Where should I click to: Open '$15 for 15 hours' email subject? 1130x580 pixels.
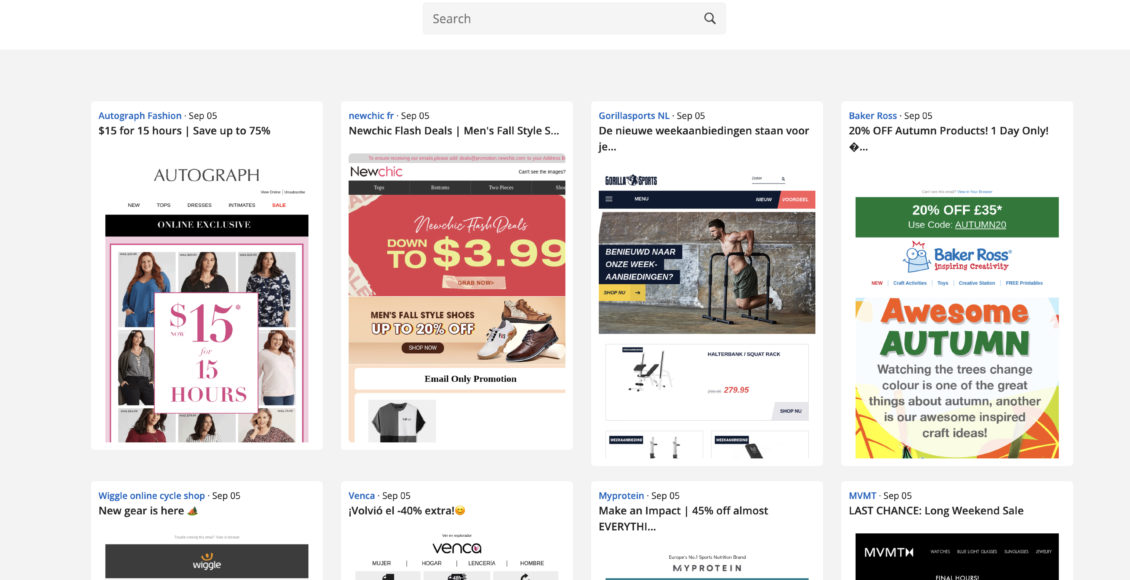click(184, 131)
